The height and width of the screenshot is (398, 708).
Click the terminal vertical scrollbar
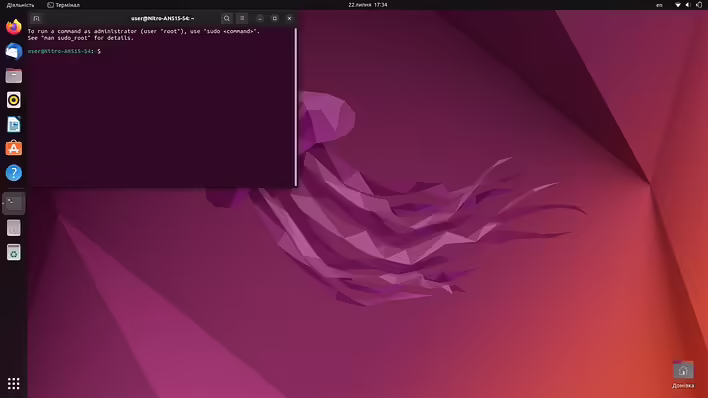[x=296, y=107]
